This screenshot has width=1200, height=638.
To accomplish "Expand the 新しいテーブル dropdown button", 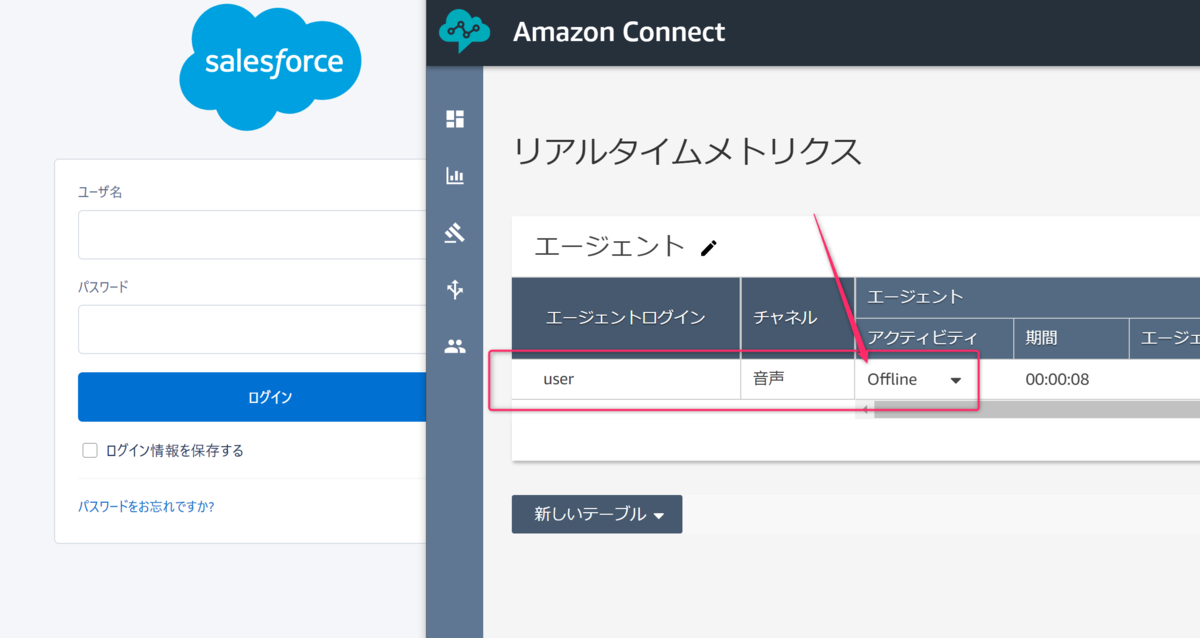I will click(x=597, y=514).
